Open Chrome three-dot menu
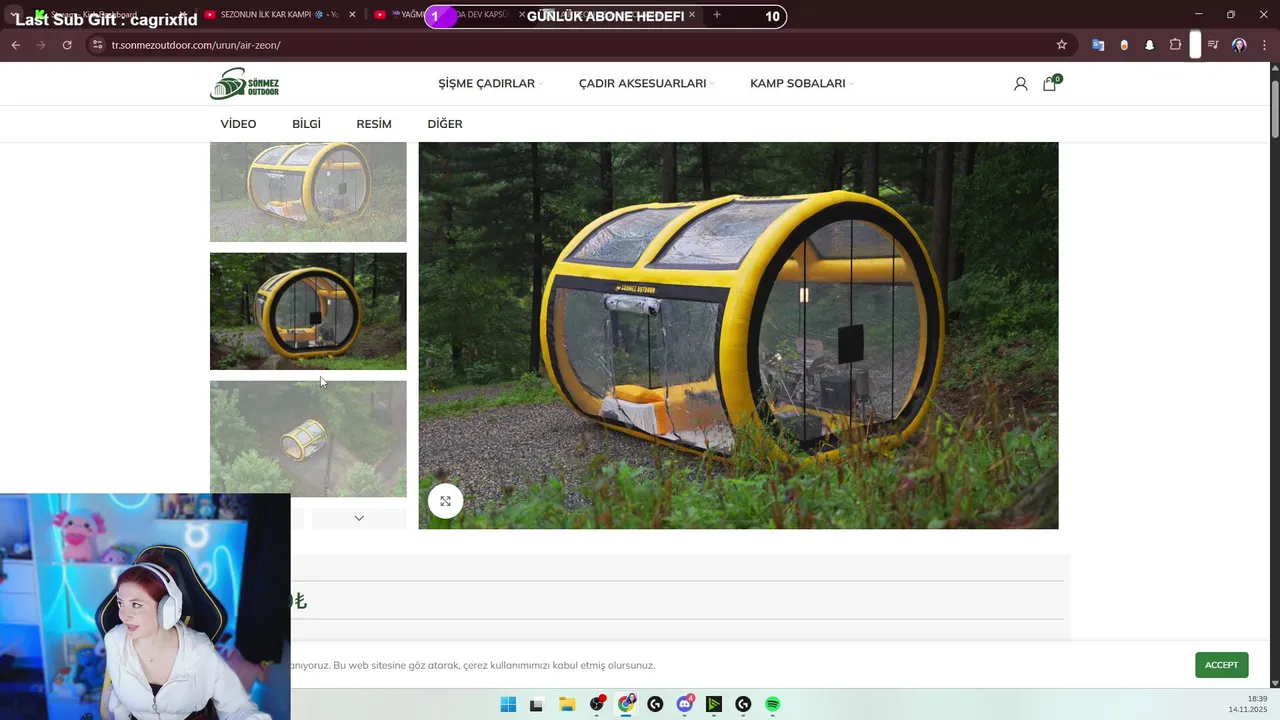The width and height of the screenshot is (1280, 720). point(1264,45)
